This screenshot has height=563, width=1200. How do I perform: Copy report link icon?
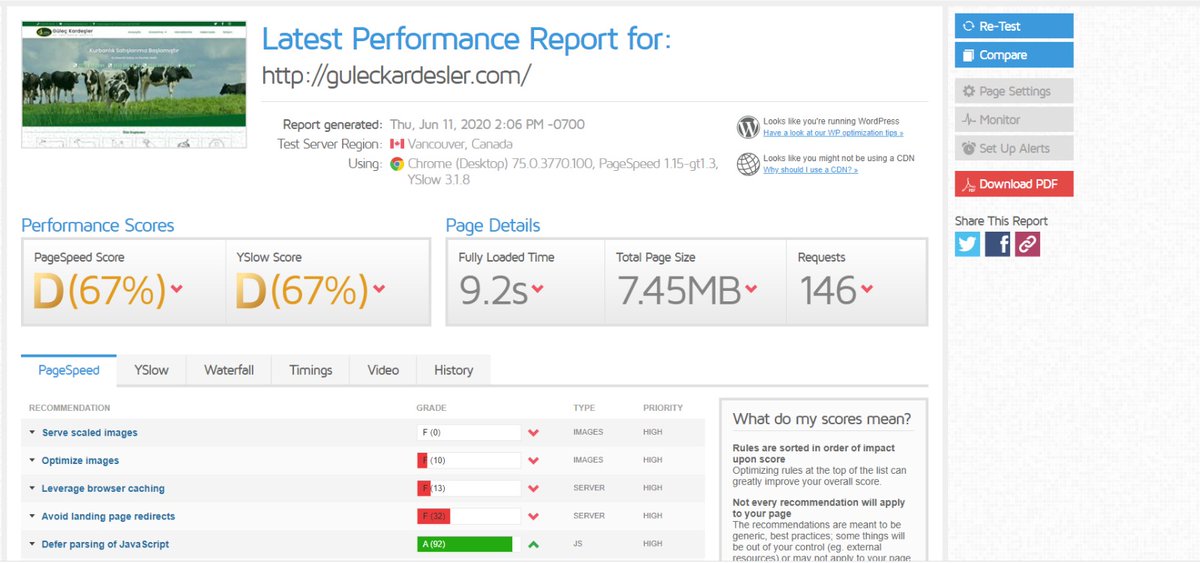click(x=1027, y=243)
